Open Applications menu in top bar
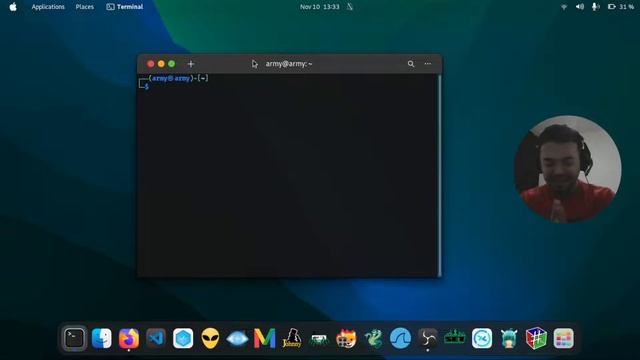Viewport: 640px width, 360px height. pyautogui.click(x=48, y=7)
